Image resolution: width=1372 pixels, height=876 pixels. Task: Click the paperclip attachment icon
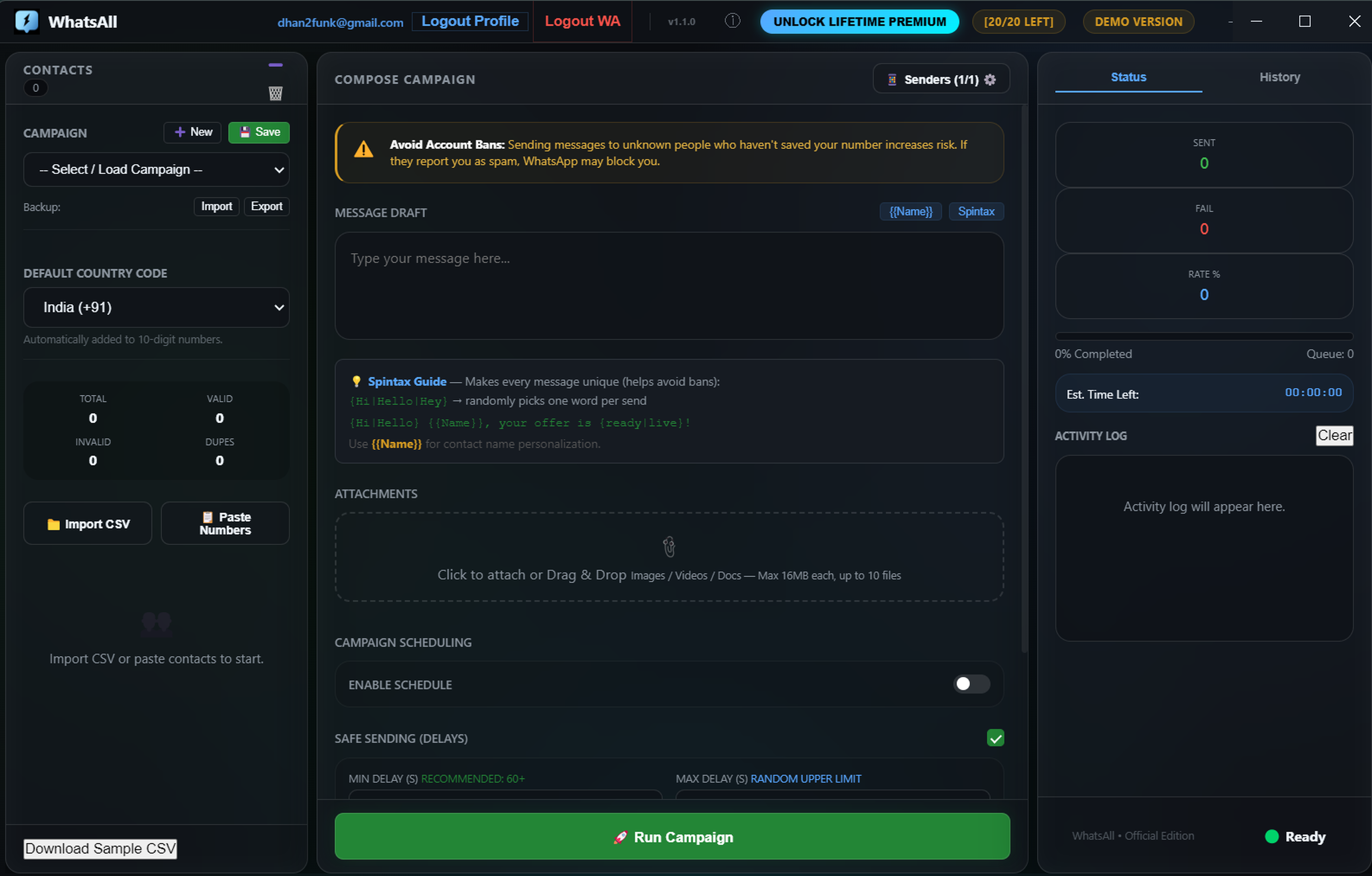(x=669, y=546)
